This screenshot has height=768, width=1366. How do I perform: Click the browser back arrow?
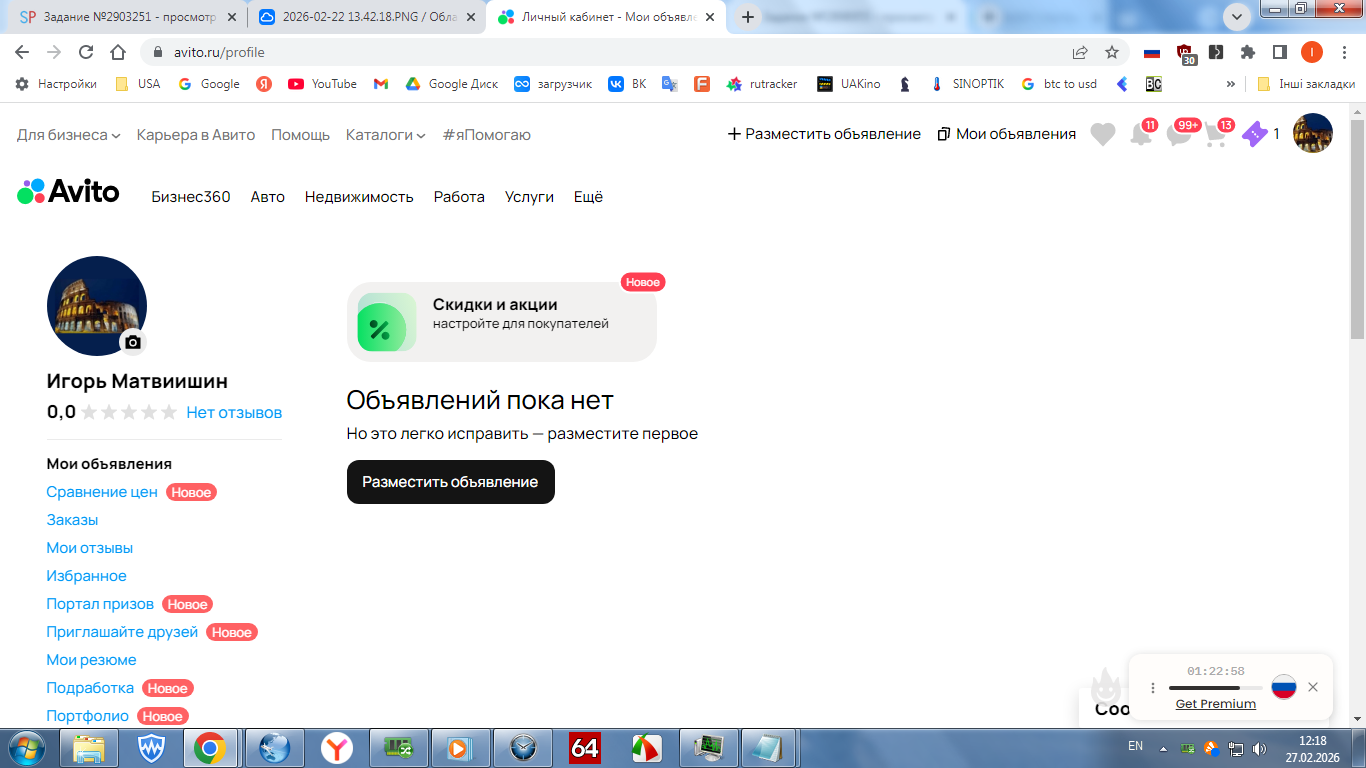coord(23,52)
